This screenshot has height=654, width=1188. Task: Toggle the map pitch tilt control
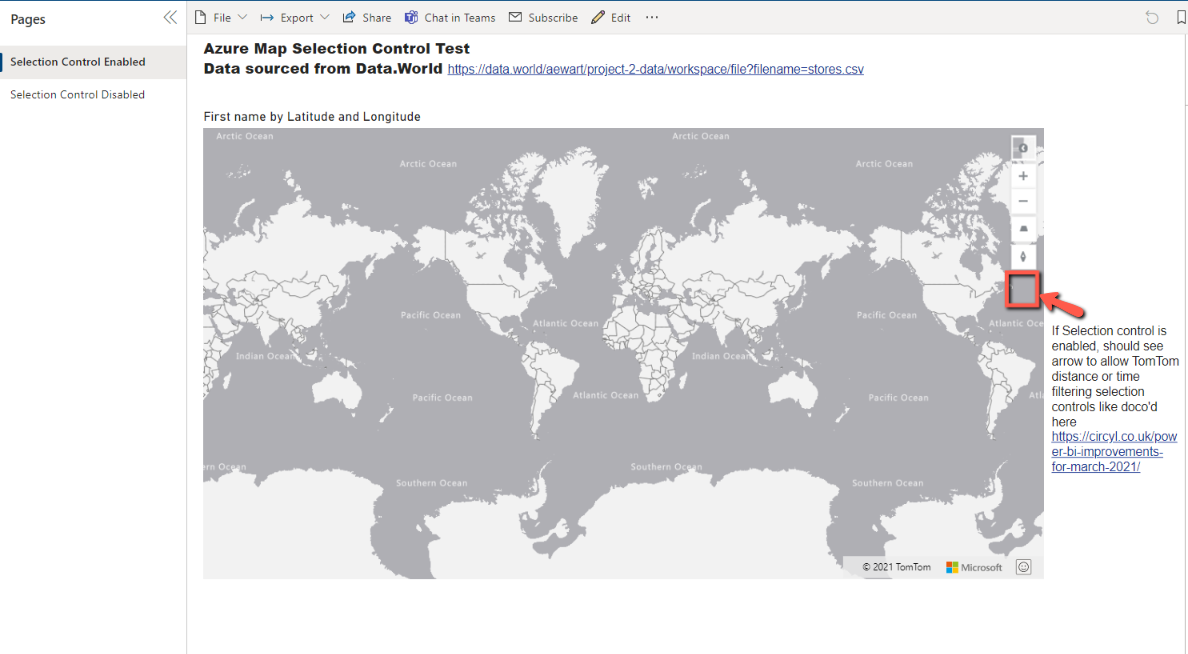point(1023,228)
